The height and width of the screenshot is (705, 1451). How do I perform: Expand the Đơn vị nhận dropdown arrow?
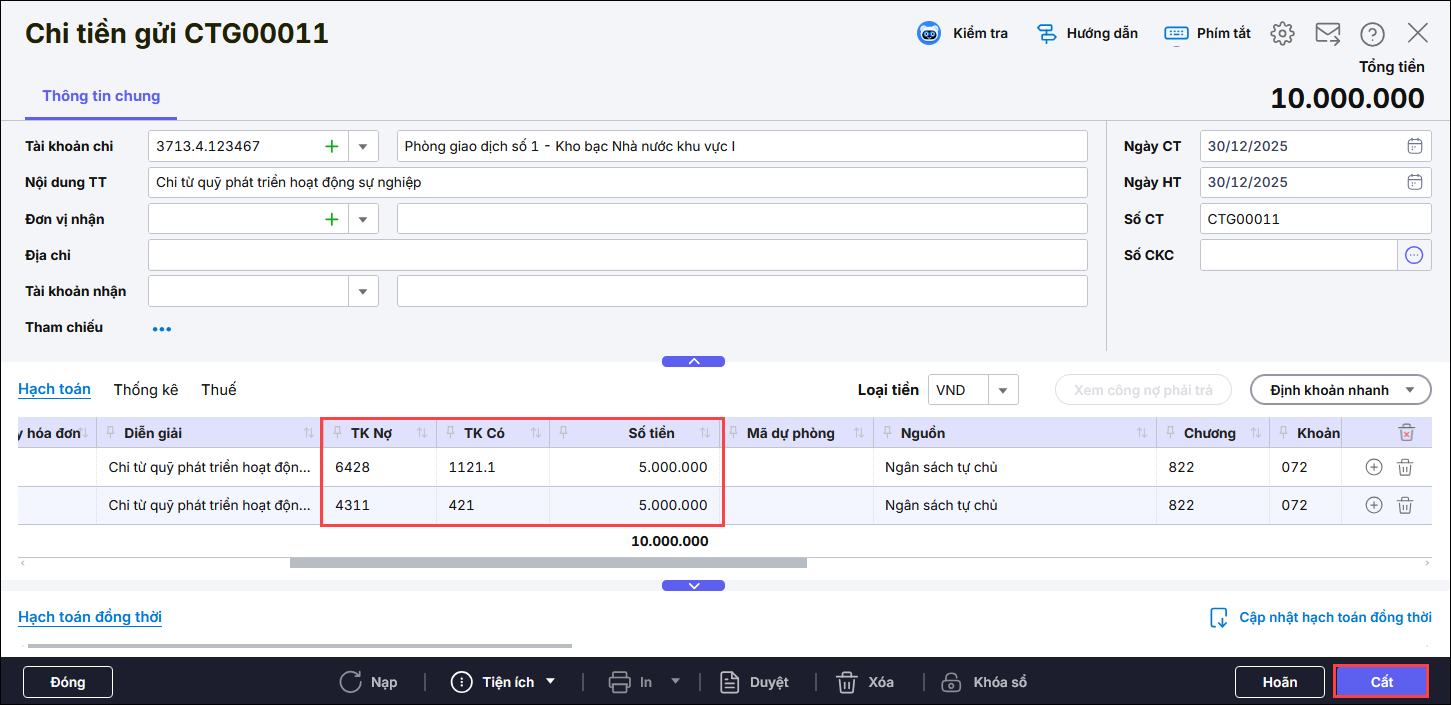click(x=363, y=219)
